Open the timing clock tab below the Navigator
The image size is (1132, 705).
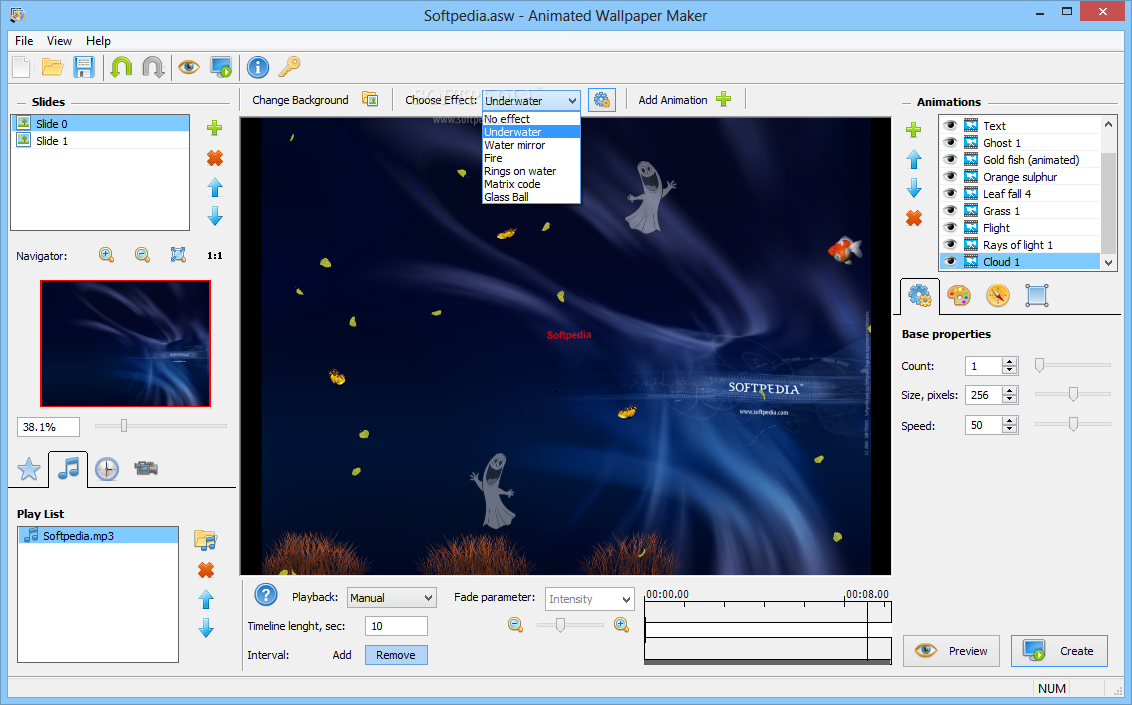point(106,468)
